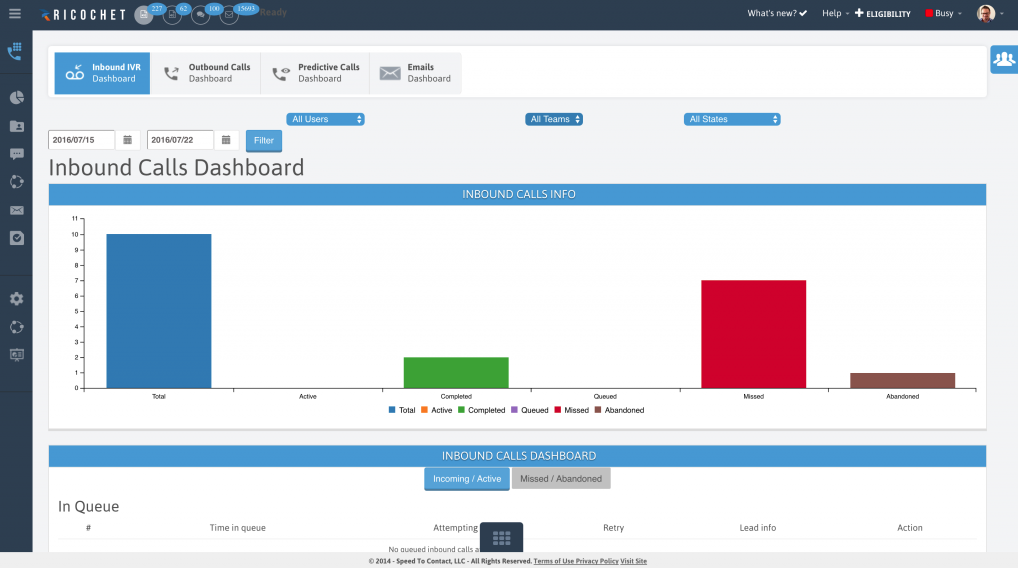The image size is (1018, 568).
Task: Open the notification icon showing 62
Action: (172, 14)
